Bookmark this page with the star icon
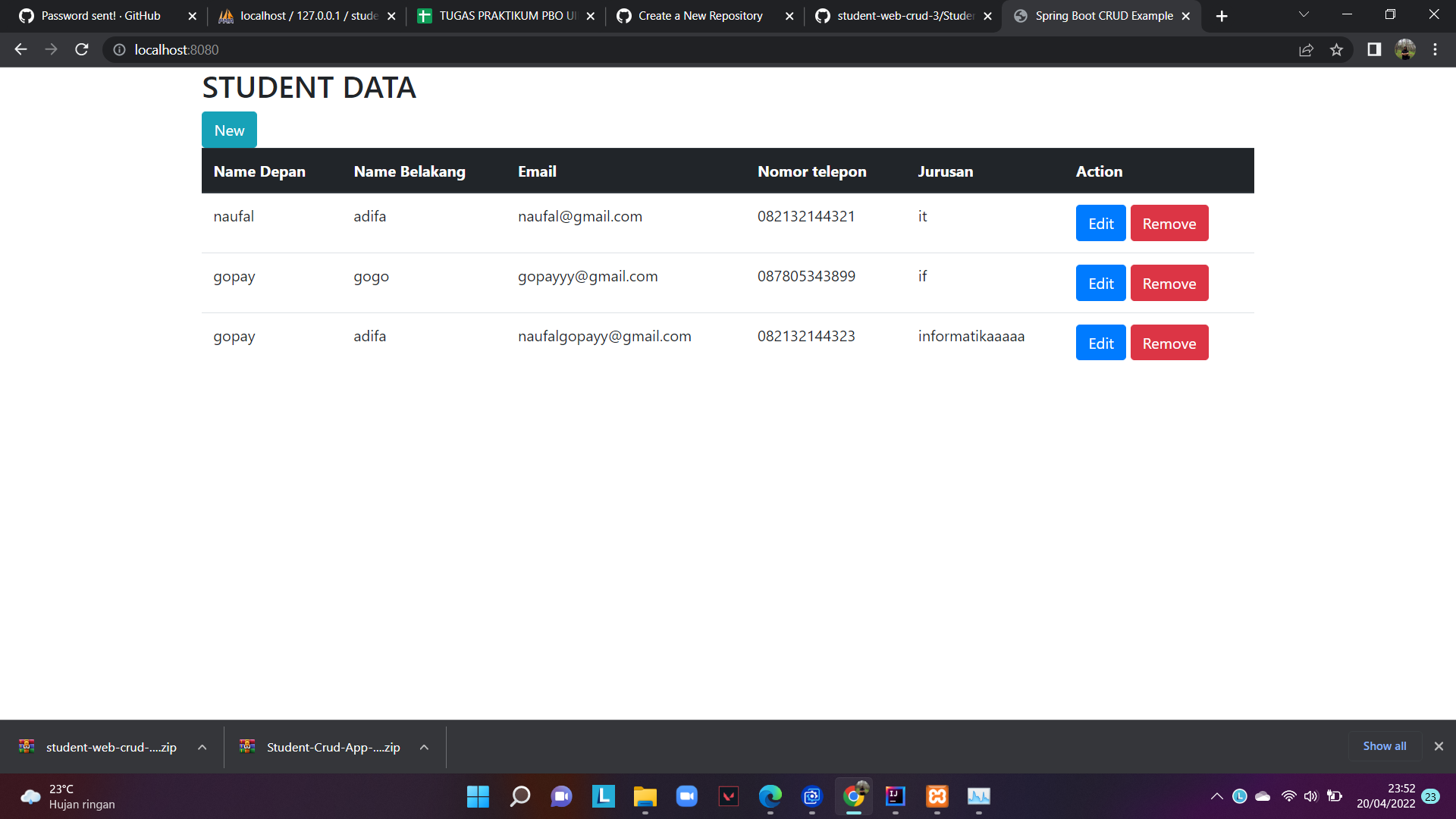 (x=1336, y=49)
